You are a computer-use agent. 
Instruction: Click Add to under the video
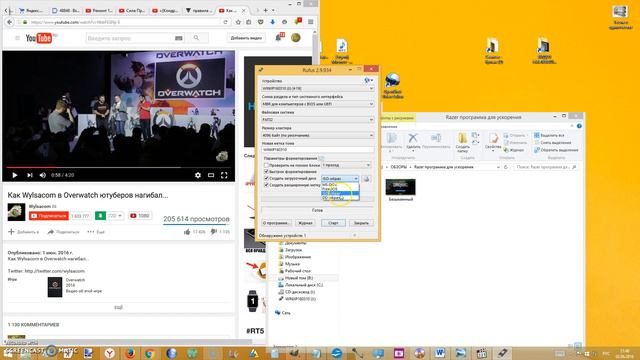click(24, 232)
